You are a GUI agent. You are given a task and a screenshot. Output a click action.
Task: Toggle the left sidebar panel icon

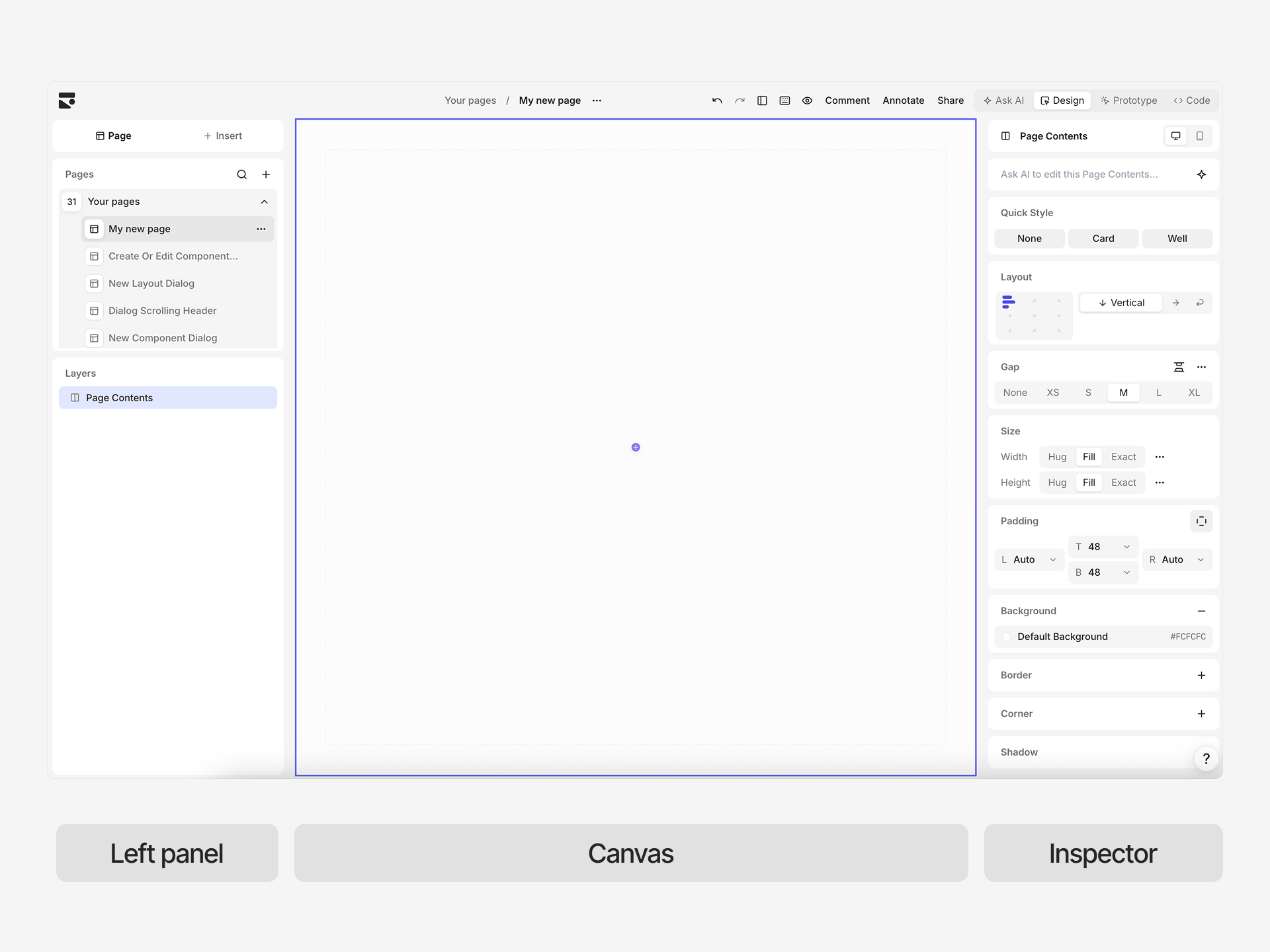point(762,100)
